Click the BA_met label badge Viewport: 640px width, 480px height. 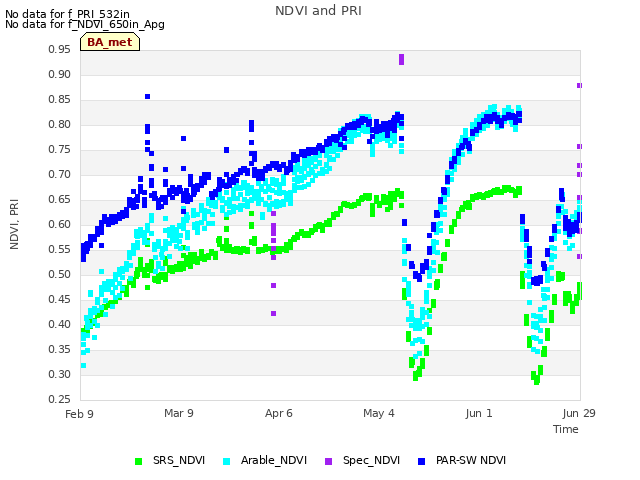point(110,42)
